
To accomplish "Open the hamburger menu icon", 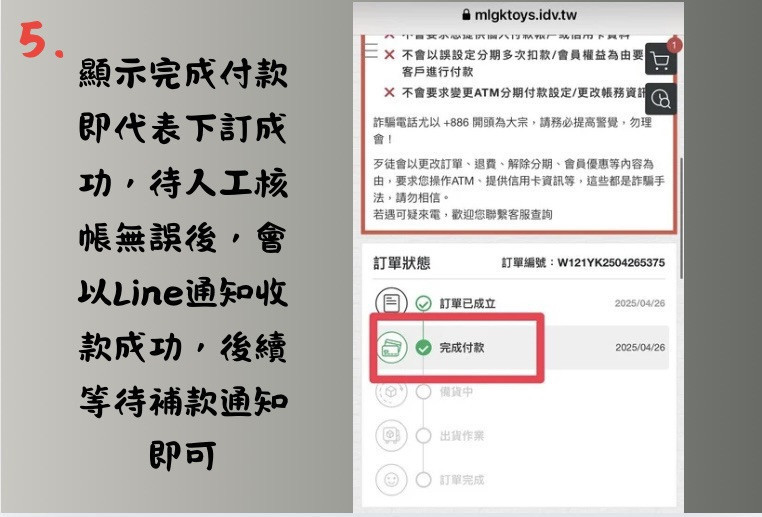I will coord(371,51).
